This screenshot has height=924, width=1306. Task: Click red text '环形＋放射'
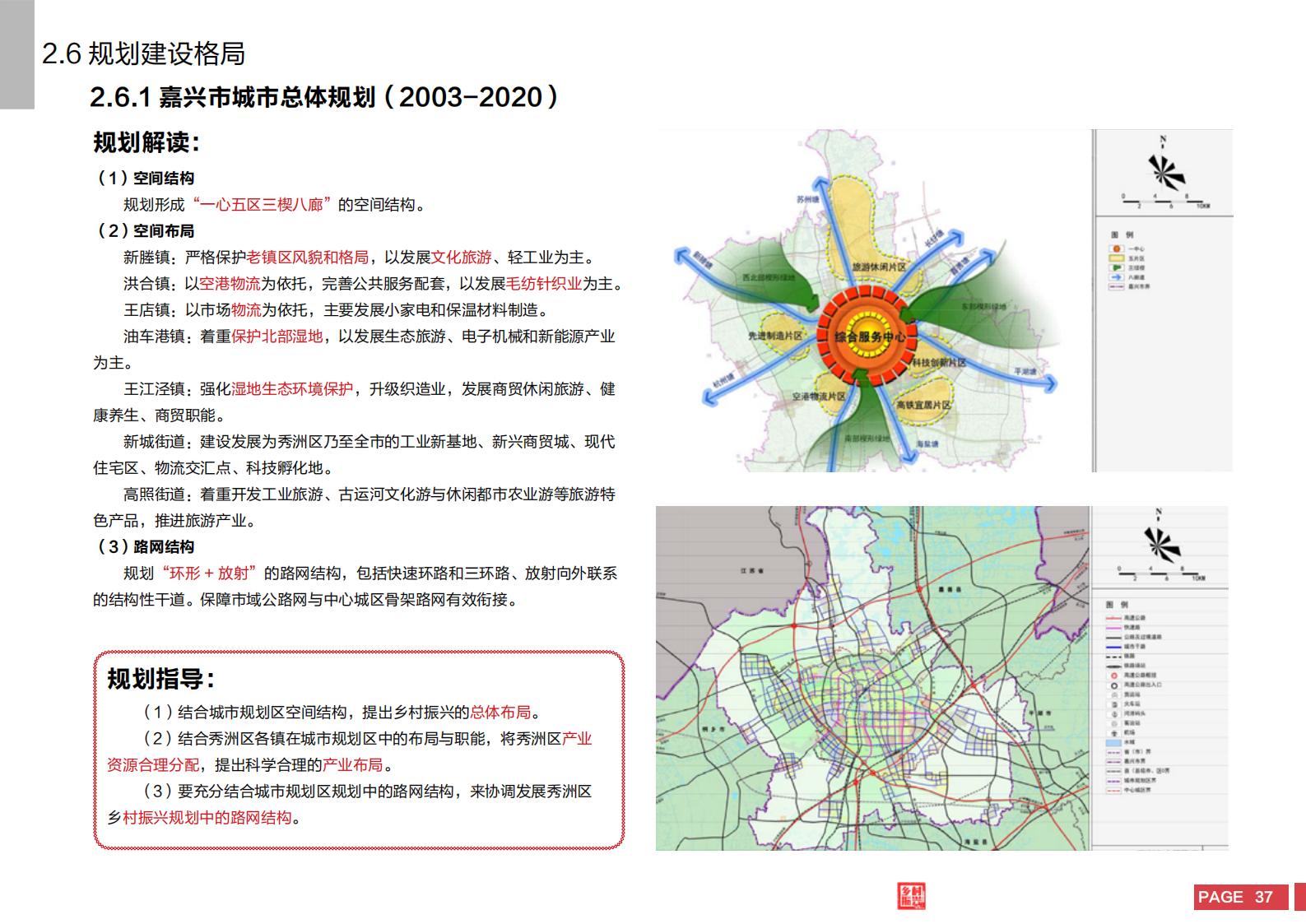pyautogui.click(x=210, y=573)
